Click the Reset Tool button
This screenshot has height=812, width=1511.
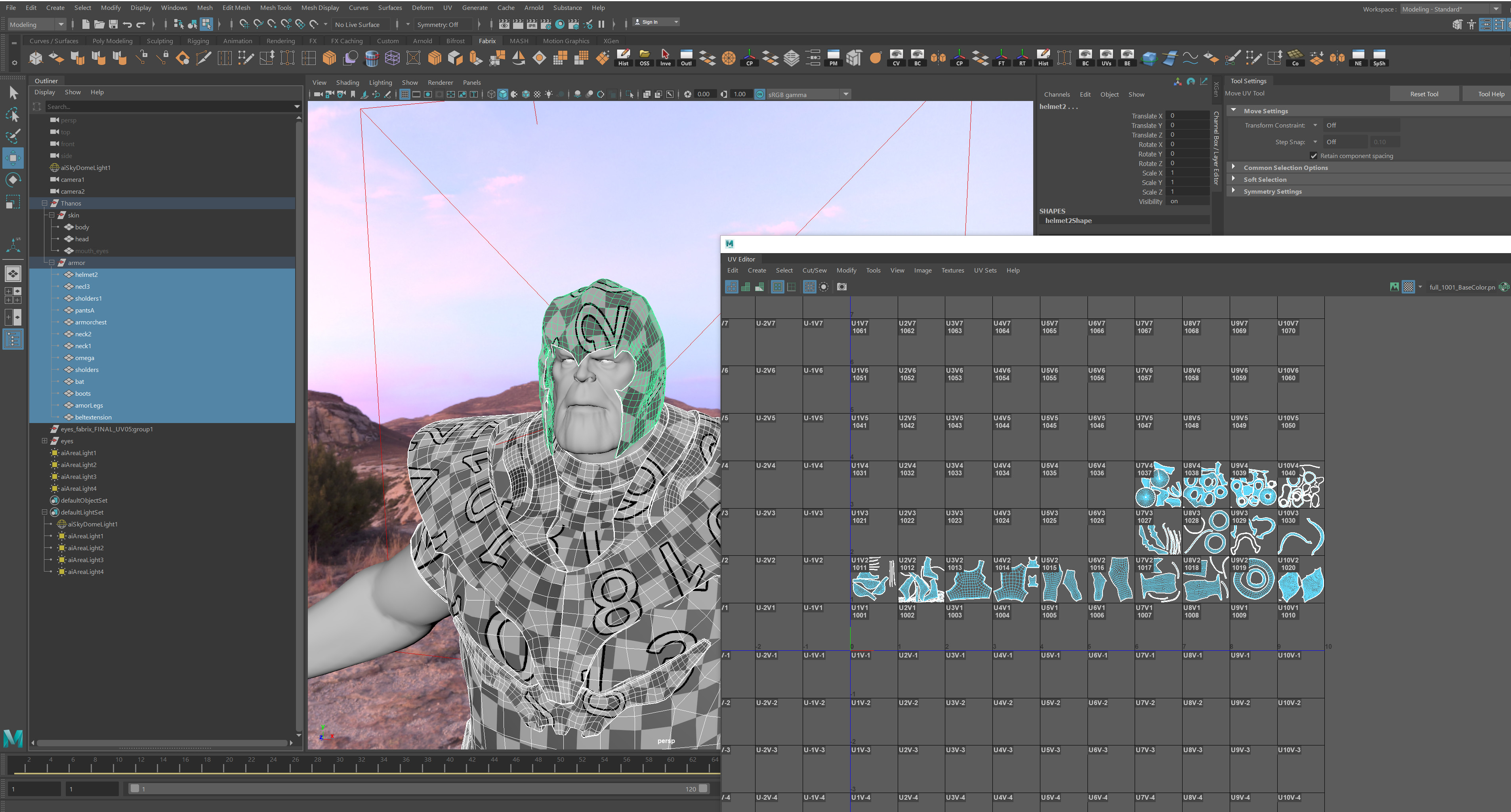pos(1423,94)
